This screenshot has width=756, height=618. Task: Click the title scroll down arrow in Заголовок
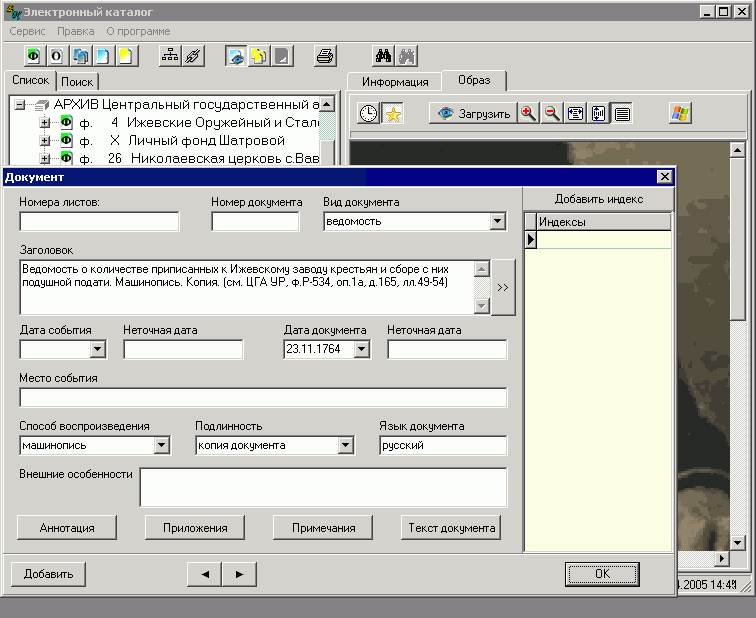tap(482, 306)
